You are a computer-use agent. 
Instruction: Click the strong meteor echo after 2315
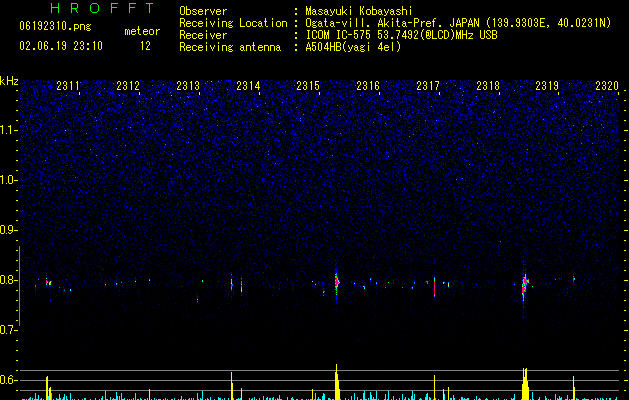coord(337,282)
